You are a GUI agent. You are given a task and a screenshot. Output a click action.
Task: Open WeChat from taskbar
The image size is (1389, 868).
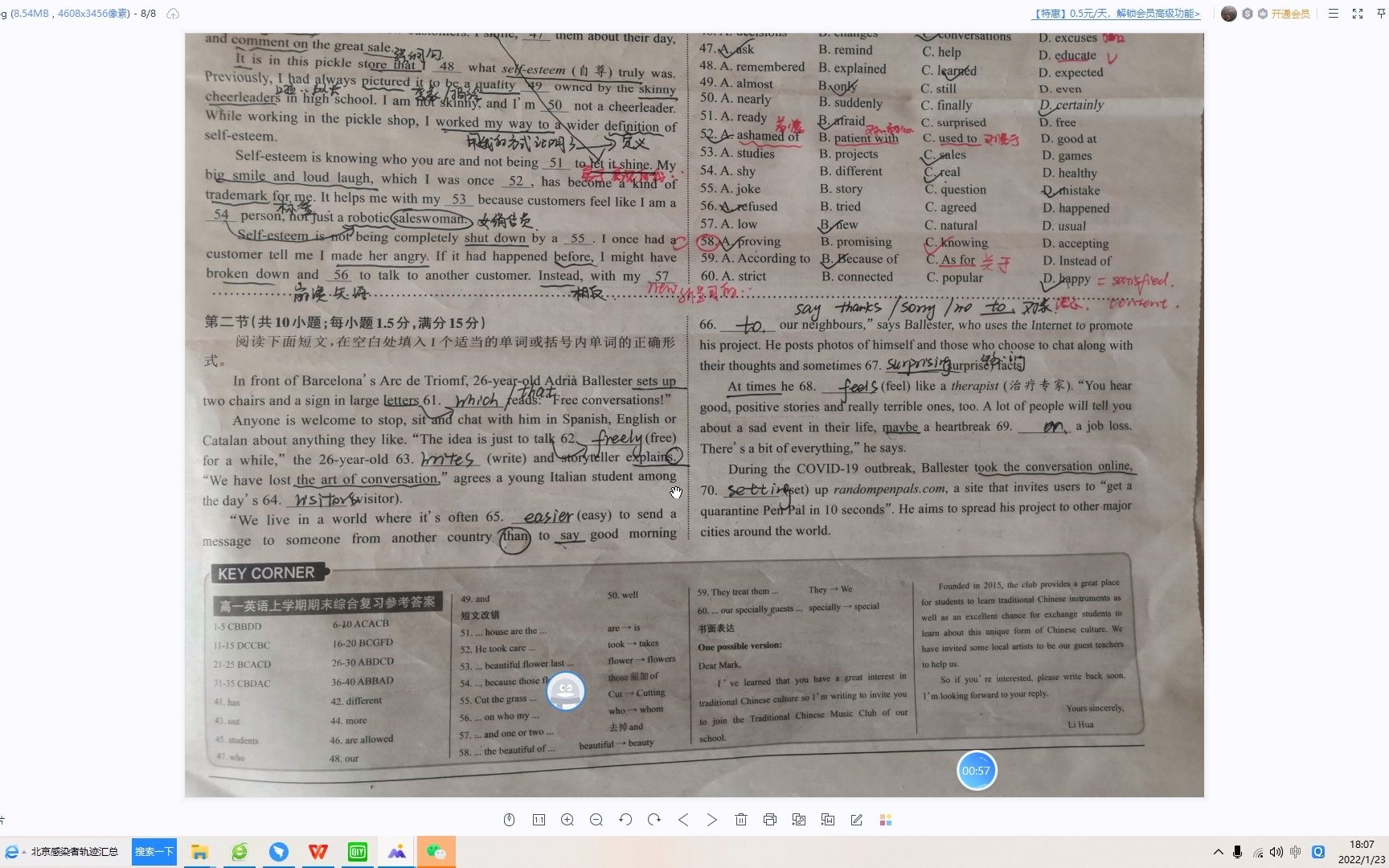tap(436, 852)
